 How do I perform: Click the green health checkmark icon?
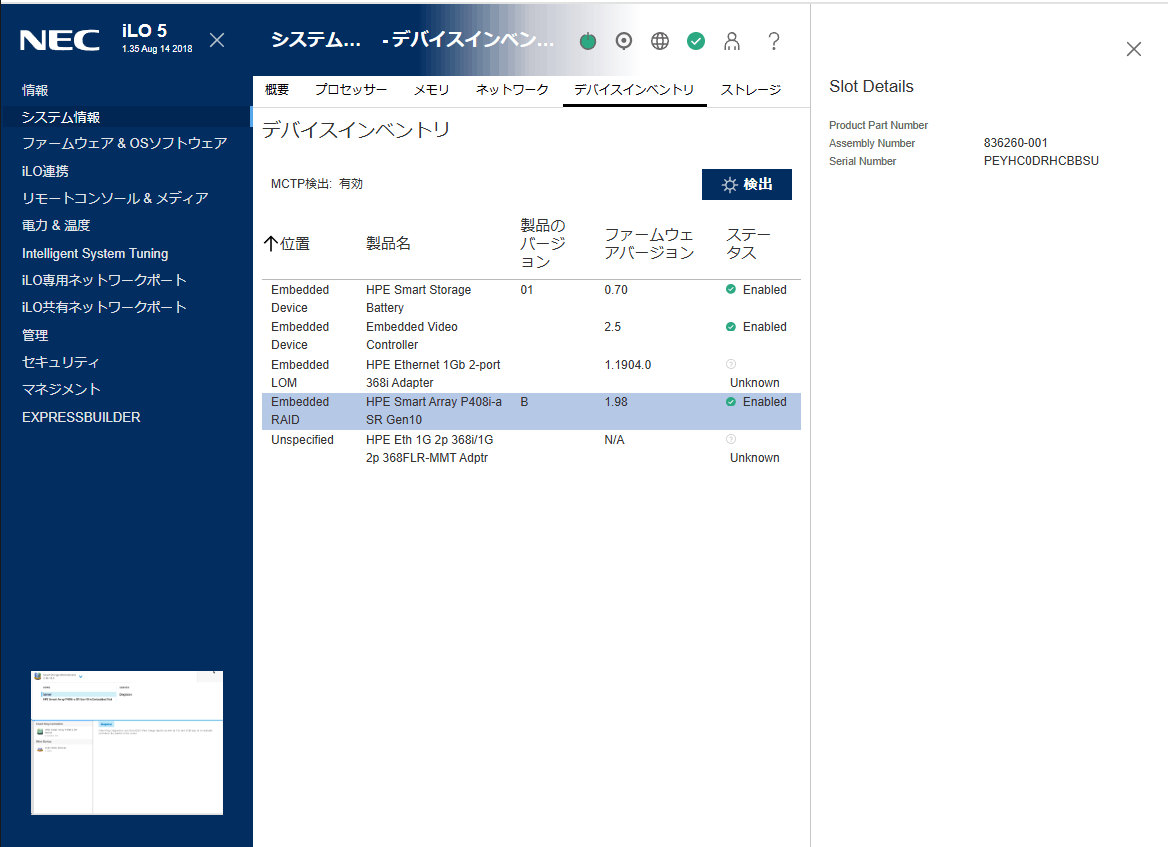(696, 41)
